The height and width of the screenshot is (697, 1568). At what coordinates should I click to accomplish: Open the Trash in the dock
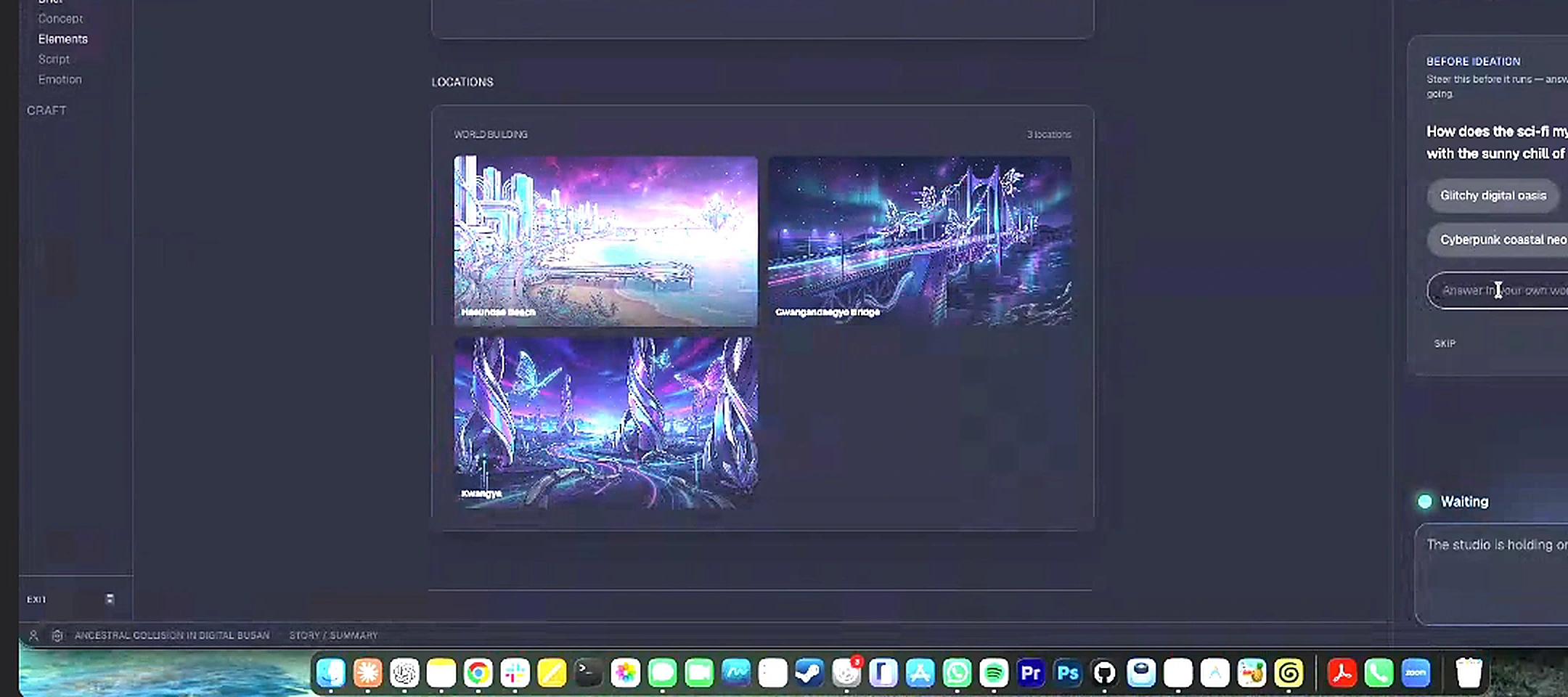coord(1469,673)
